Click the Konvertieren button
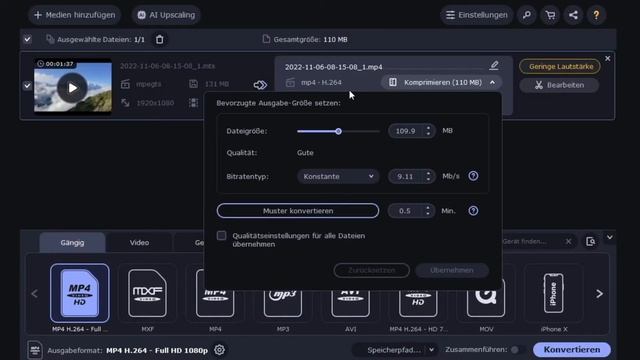Image resolution: width=640 pixels, height=360 pixels. [572, 350]
